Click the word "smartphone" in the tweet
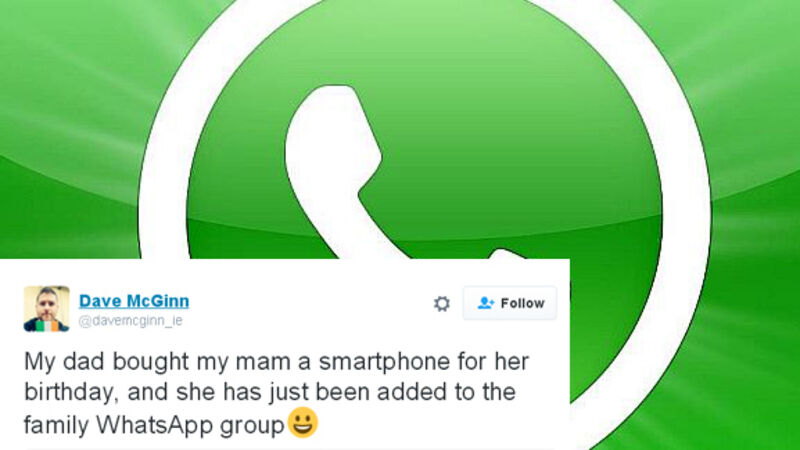 pyautogui.click(x=385, y=362)
